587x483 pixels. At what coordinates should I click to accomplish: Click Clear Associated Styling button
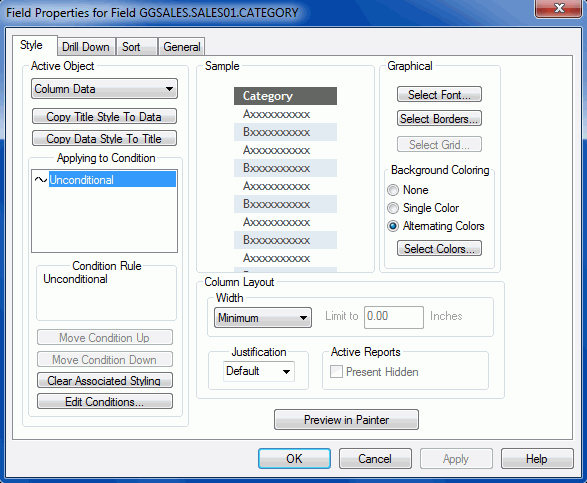[x=105, y=380]
